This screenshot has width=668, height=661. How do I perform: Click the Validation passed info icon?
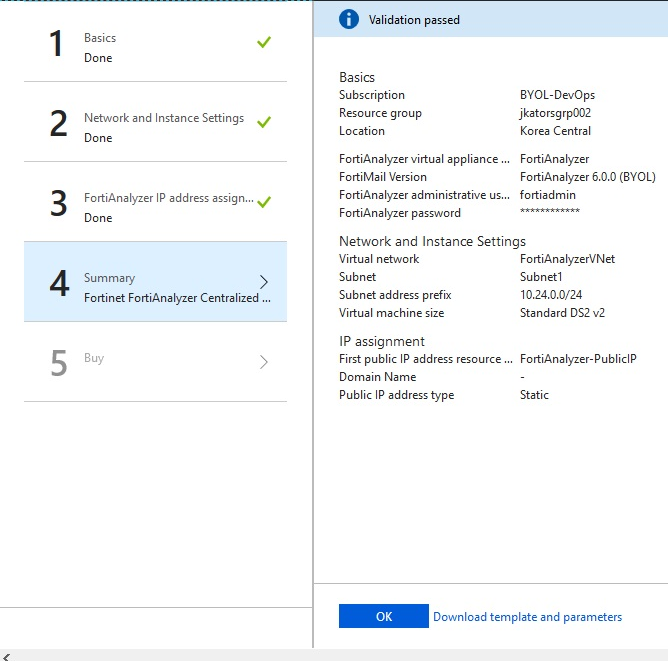pyautogui.click(x=348, y=20)
